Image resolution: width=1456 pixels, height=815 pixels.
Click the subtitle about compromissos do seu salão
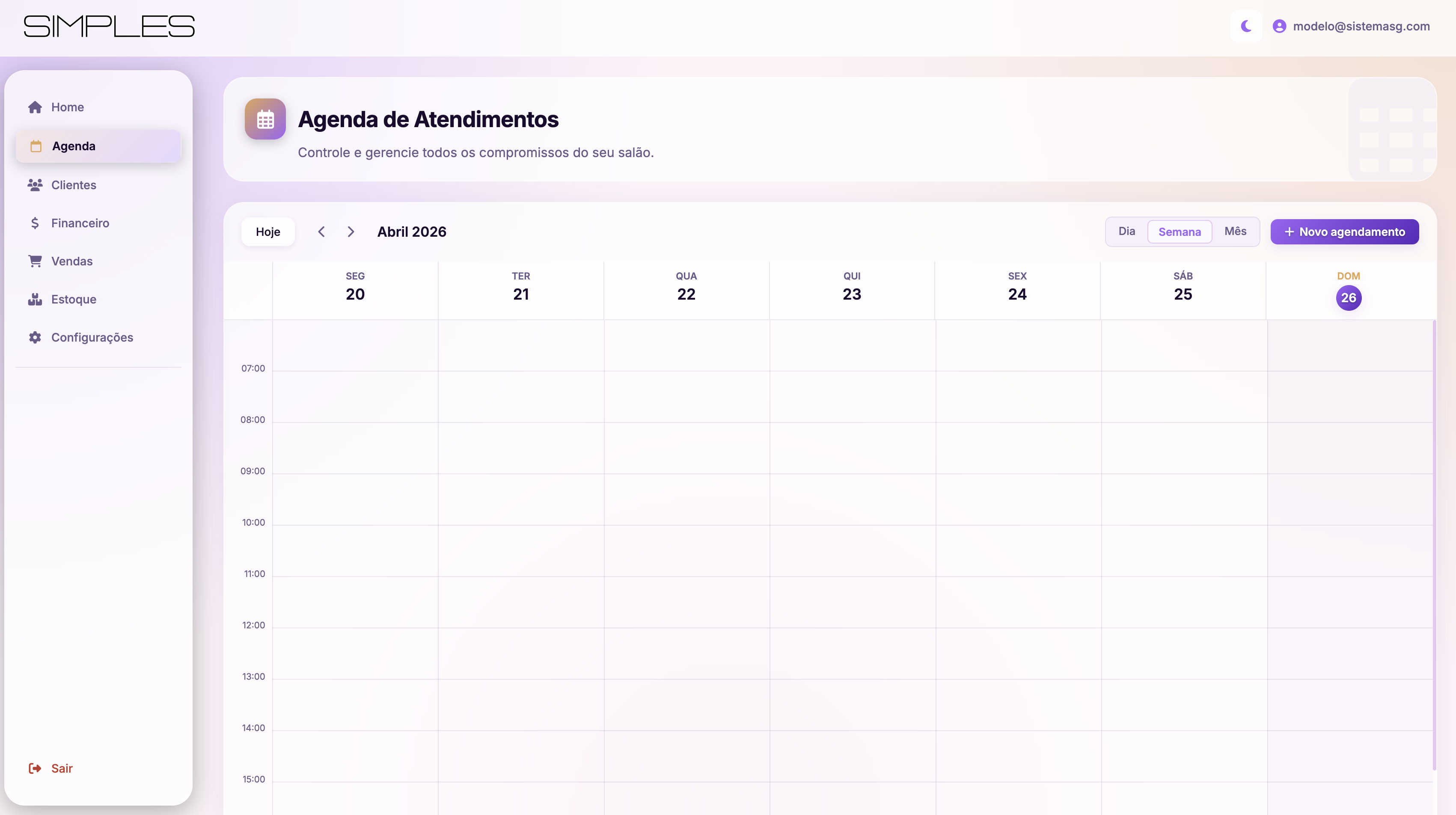pos(475,153)
